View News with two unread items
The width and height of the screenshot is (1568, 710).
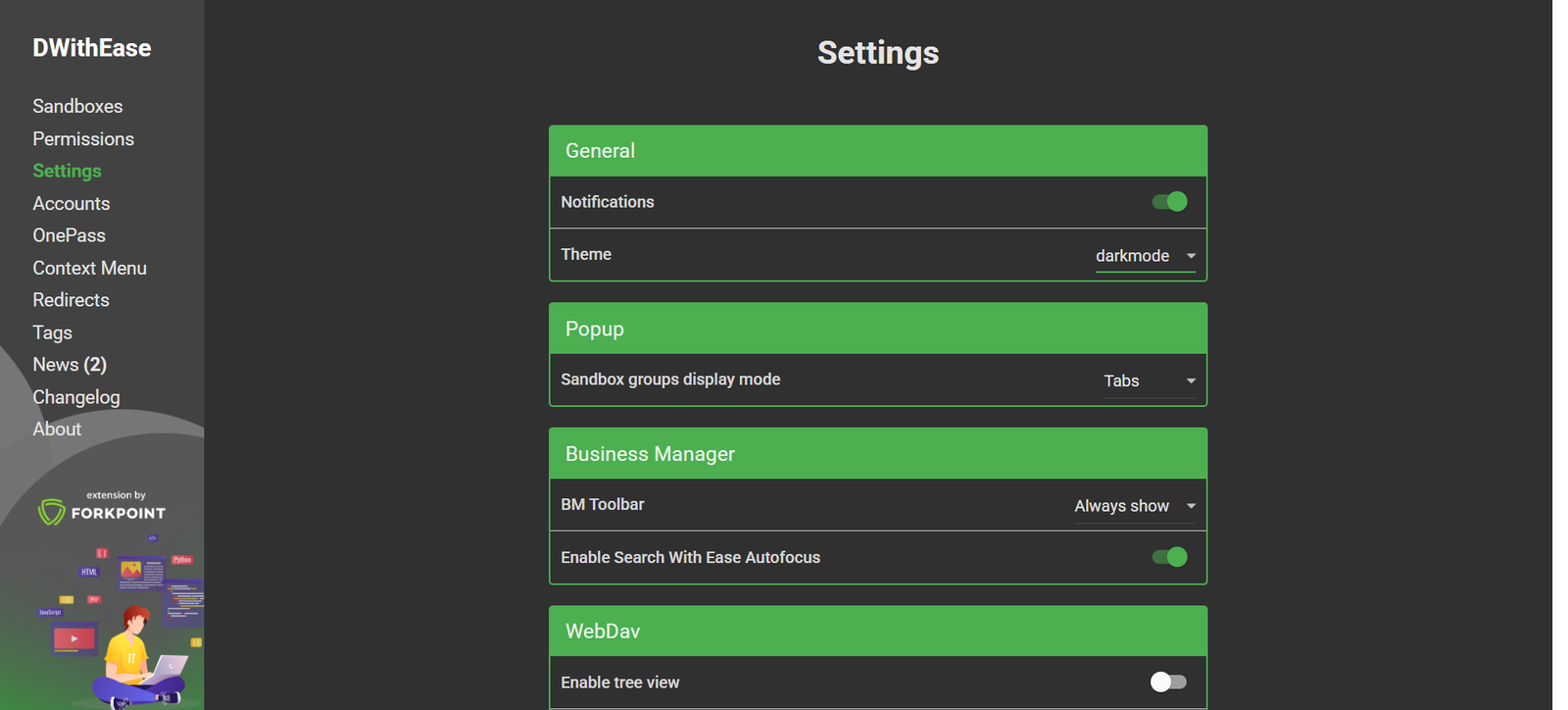click(69, 365)
